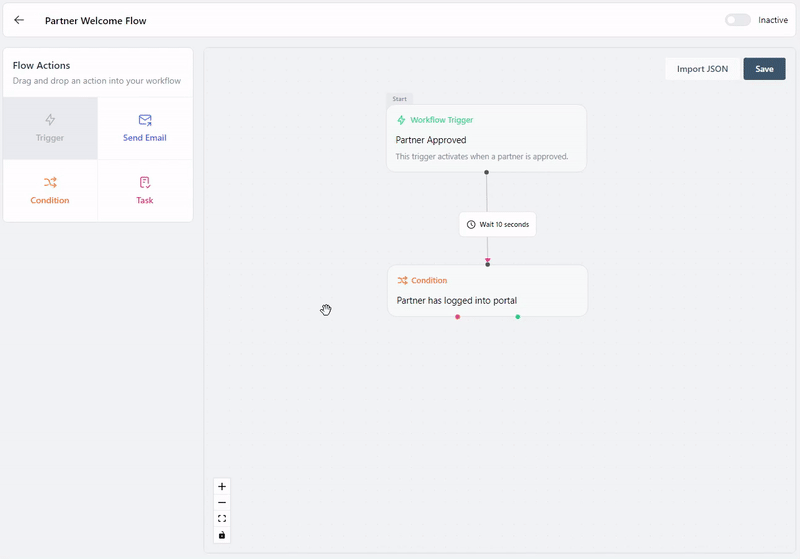Click the Import JSON button

click(702, 69)
